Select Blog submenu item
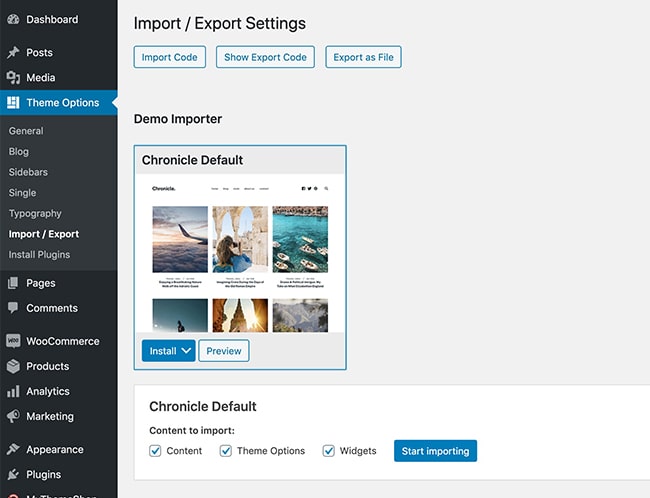This screenshot has width=650, height=498. pyautogui.click(x=19, y=151)
